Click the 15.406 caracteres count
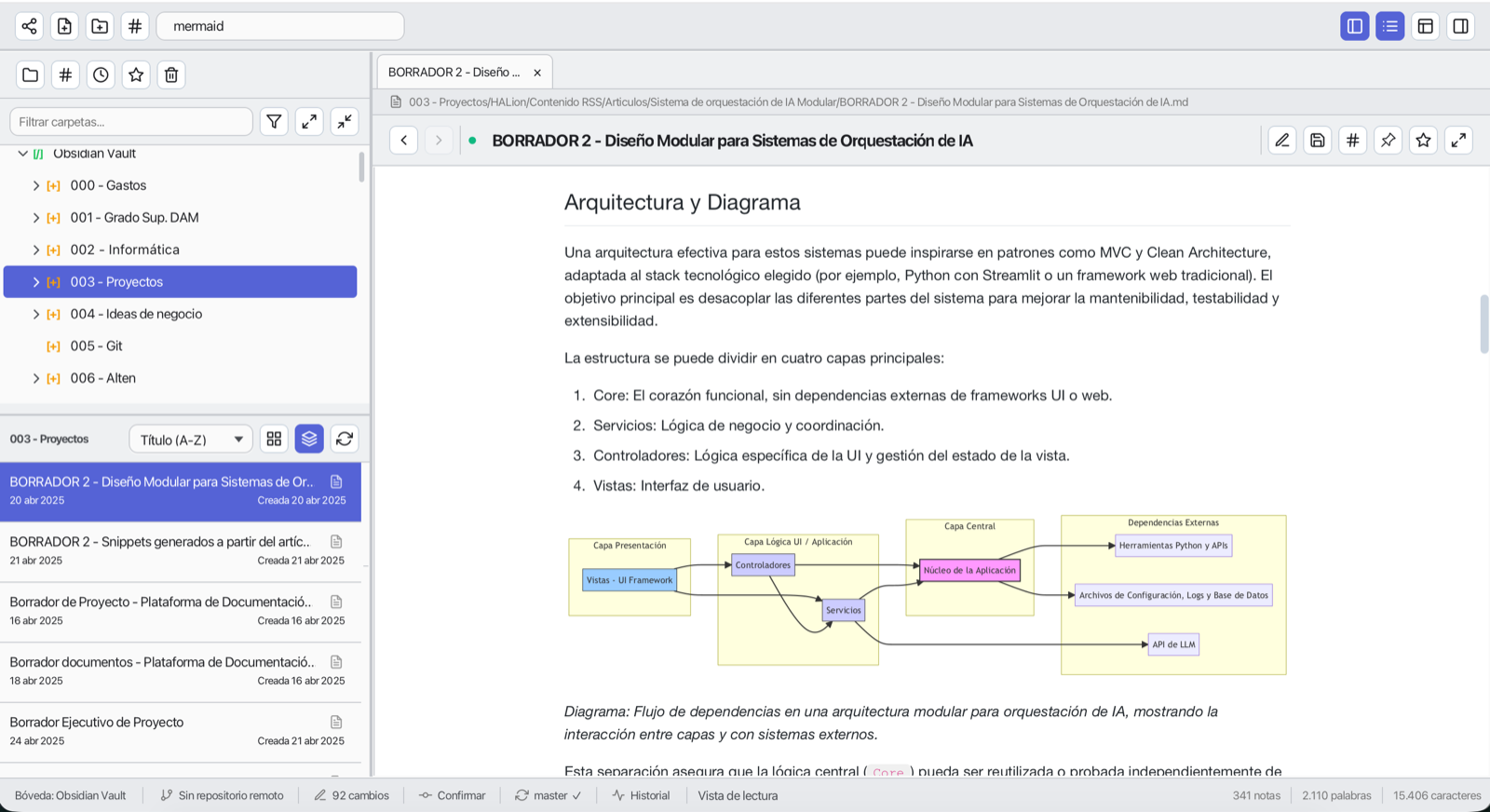Viewport: 1490px width, 812px height. (1437, 795)
